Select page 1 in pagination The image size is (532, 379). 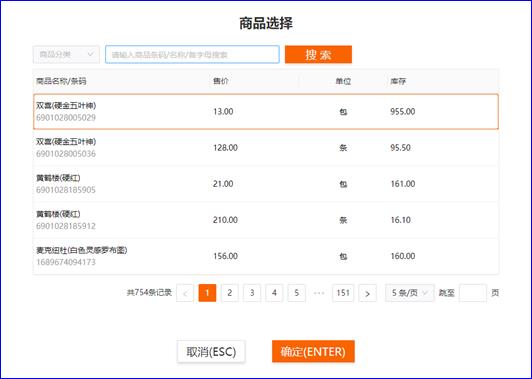[207, 293]
